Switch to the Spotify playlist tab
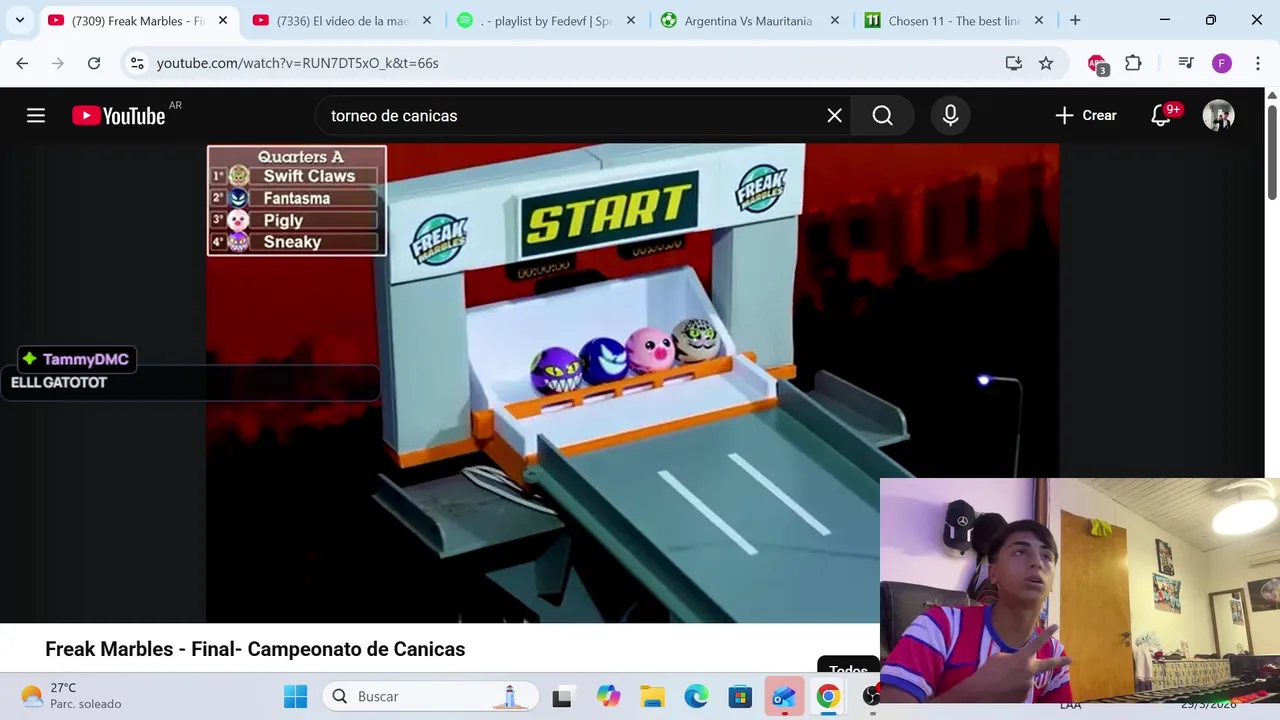Image resolution: width=1280 pixels, height=720 pixels. [x=545, y=20]
